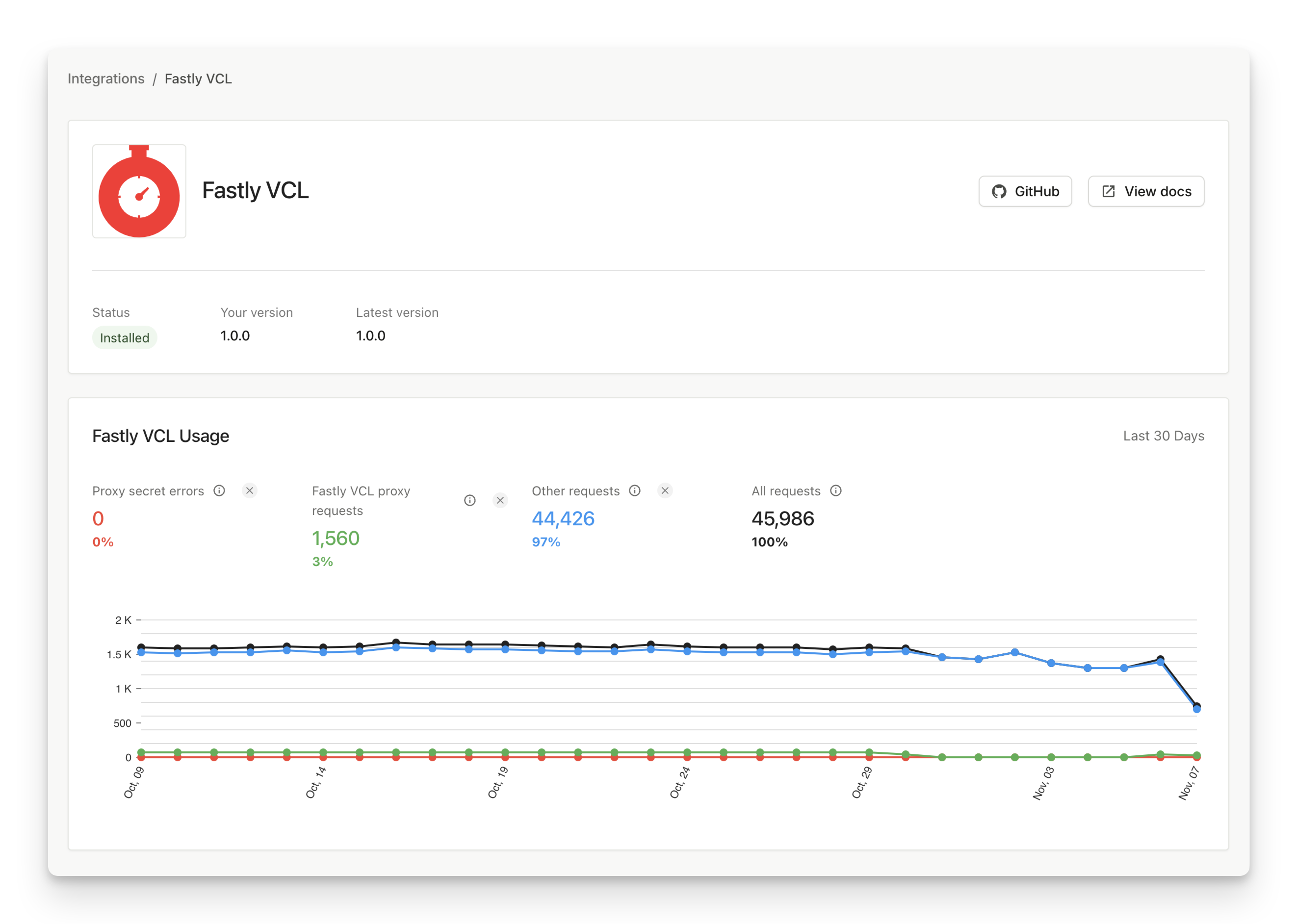Click the Installed status badge

click(124, 337)
